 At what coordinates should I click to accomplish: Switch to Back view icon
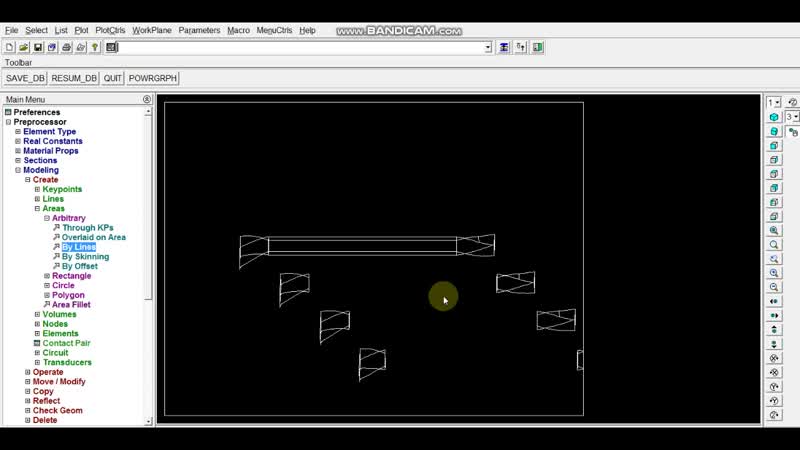[x=774, y=188]
